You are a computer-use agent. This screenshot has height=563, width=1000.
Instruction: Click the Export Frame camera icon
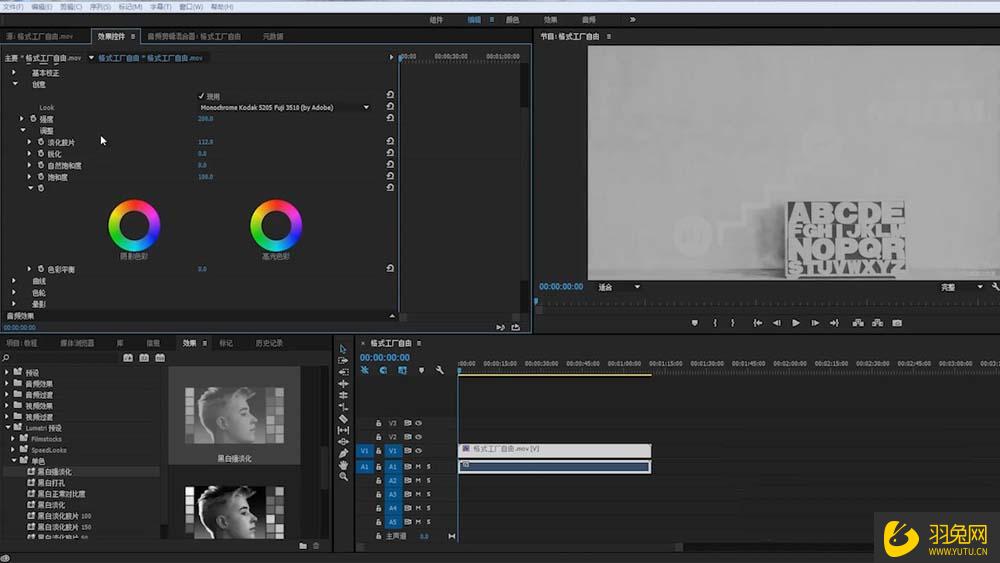[897, 323]
